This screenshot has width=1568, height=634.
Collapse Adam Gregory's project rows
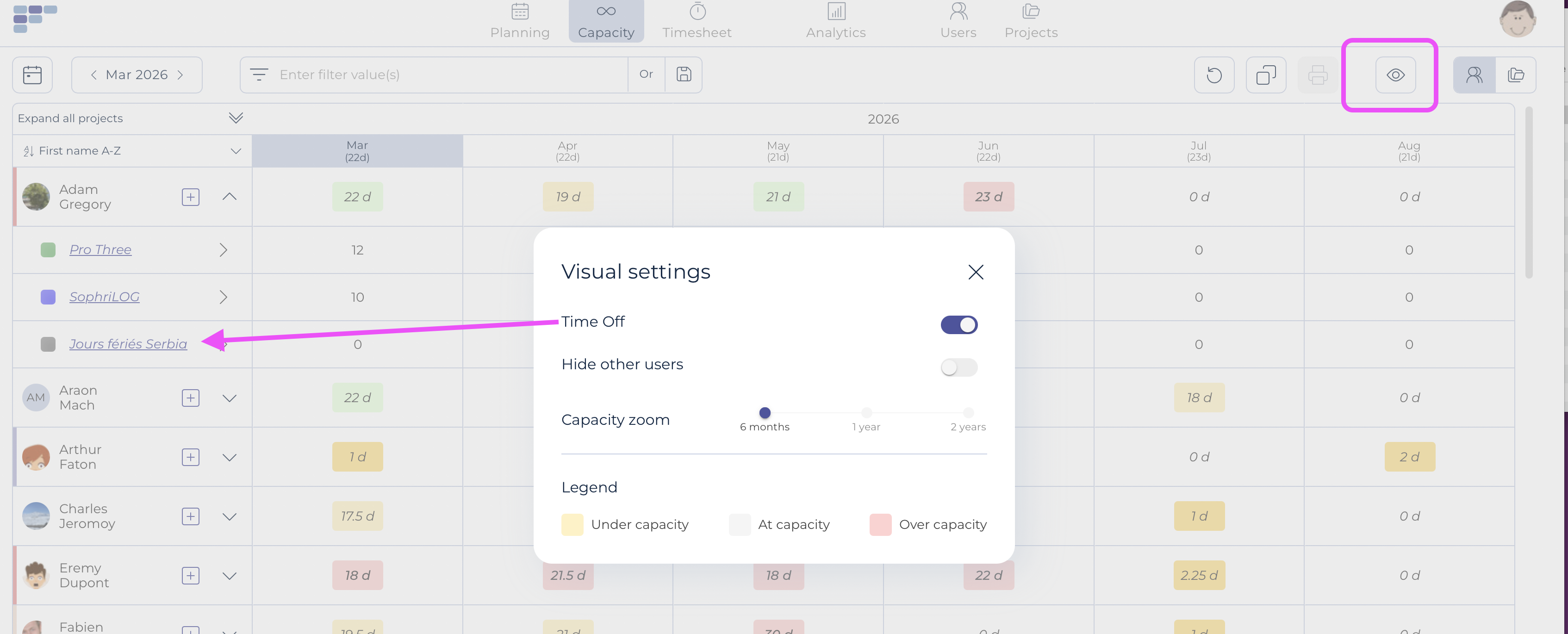coord(230,197)
